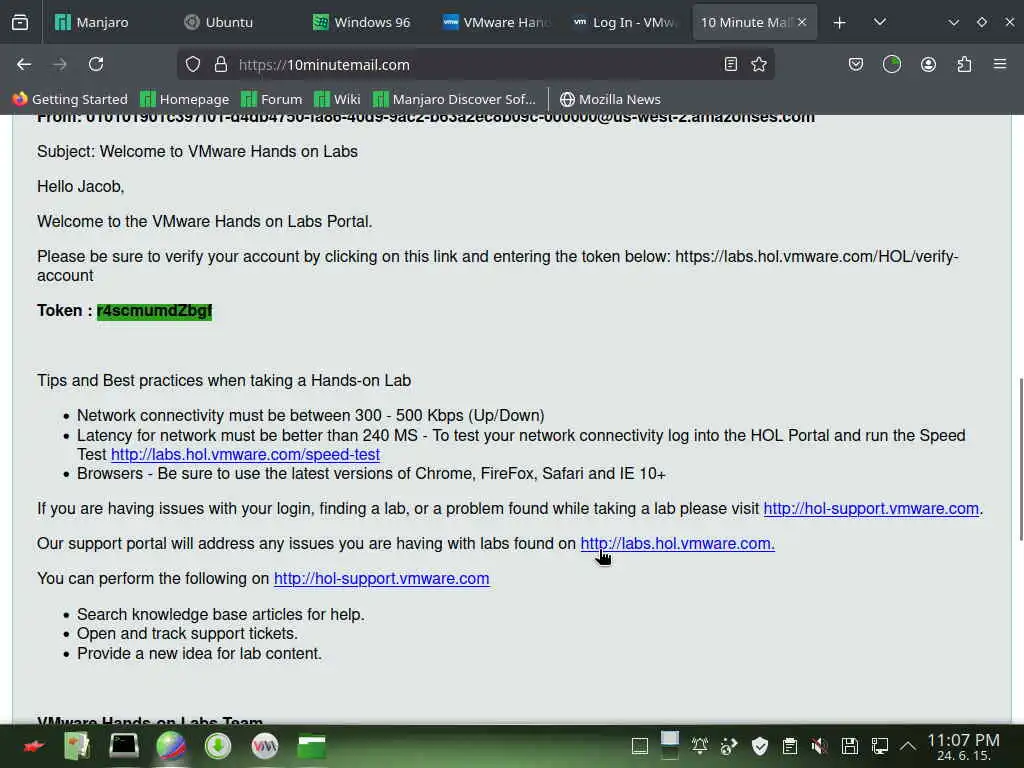The height and width of the screenshot is (768, 1024).
Task: Toggle reader view in the address bar
Action: coord(731,64)
